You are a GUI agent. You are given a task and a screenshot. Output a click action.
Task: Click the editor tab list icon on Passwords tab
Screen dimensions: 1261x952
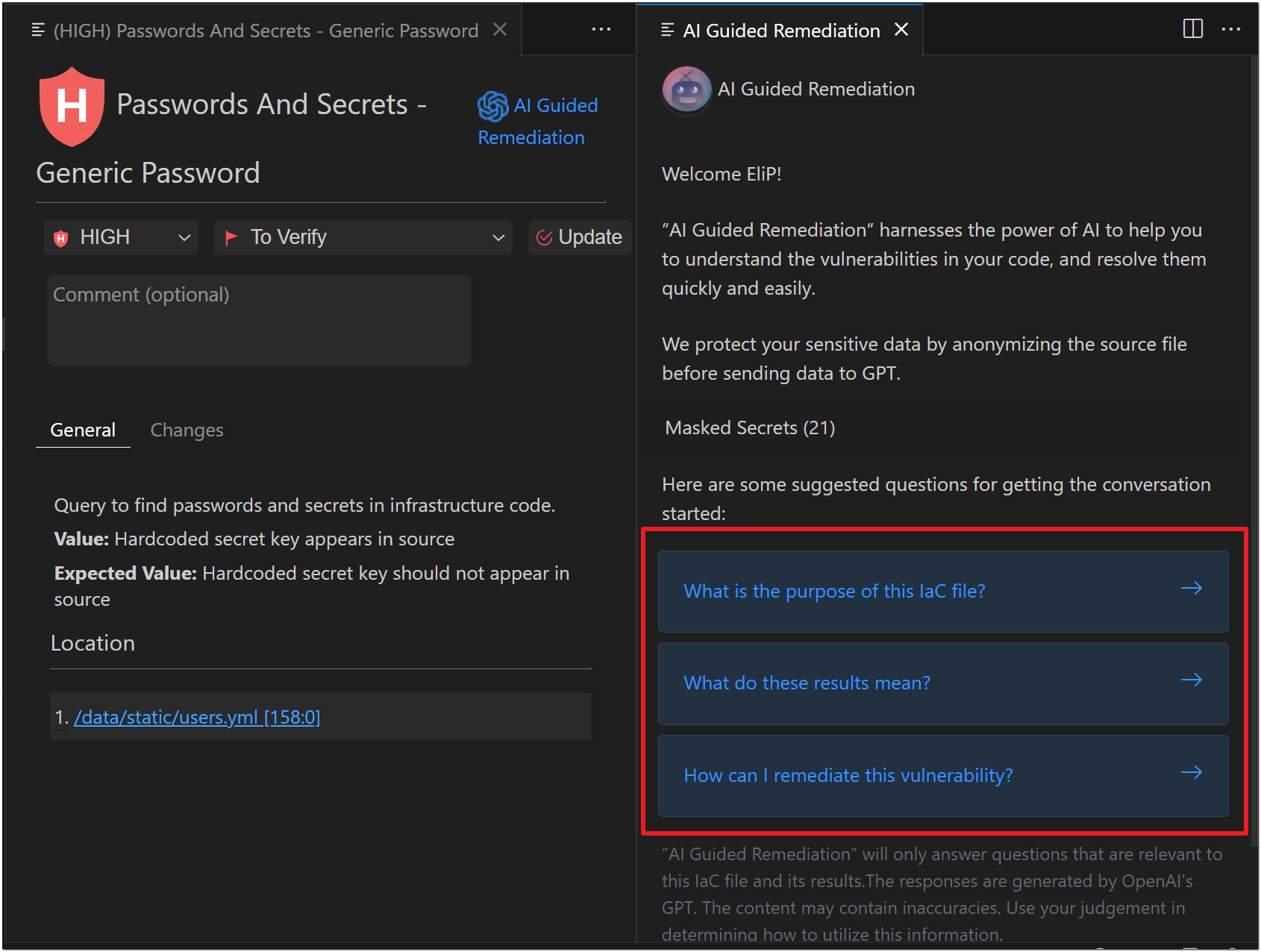(x=38, y=30)
